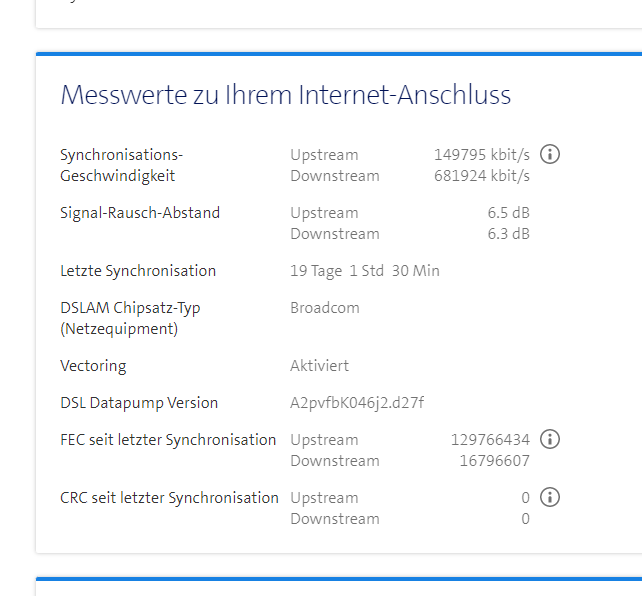Click the Broadcom chipset value
Screen dimensions: 642x596
click(x=324, y=308)
